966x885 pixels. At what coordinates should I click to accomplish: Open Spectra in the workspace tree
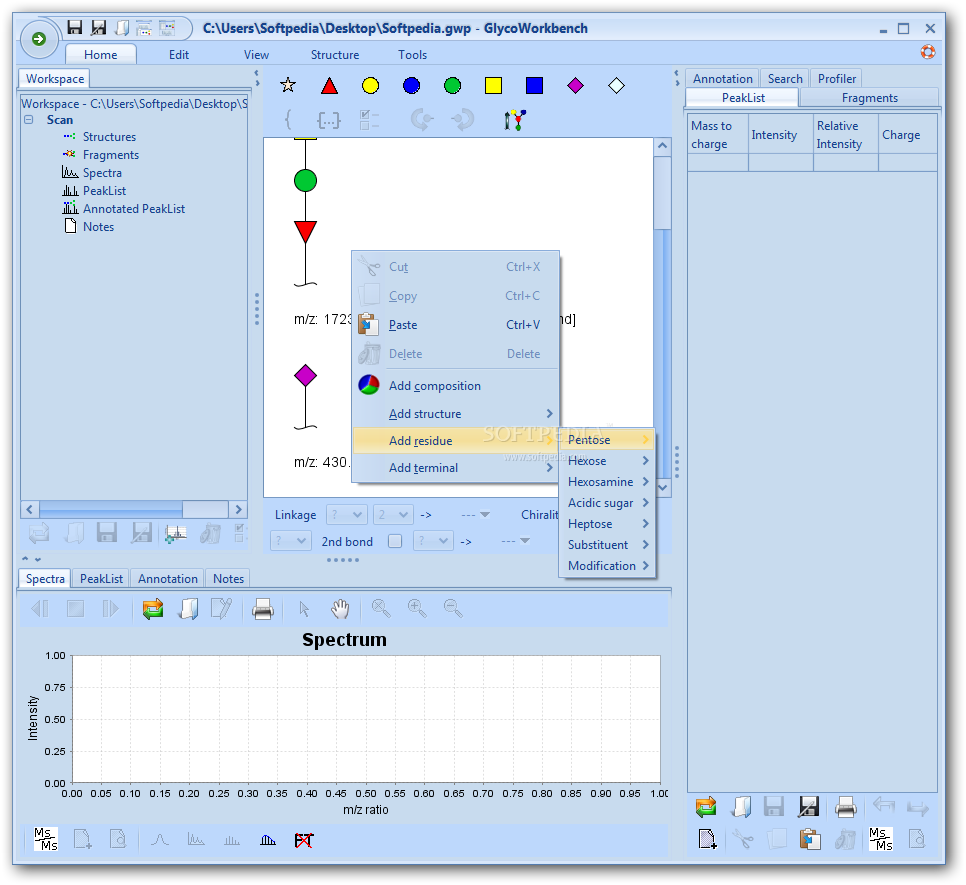click(102, 172)
